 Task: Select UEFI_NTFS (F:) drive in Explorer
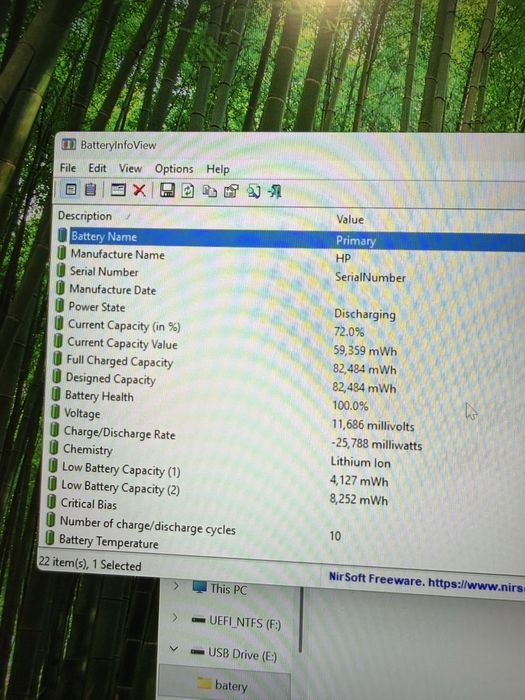click(236, 621)
